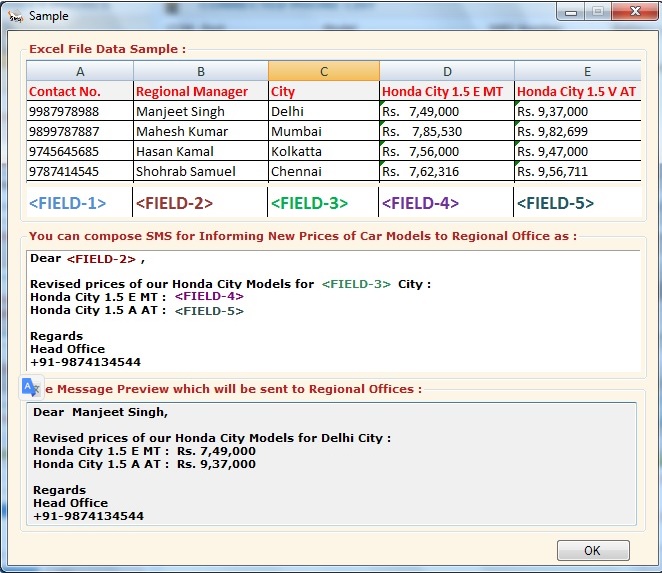Close the Sample window

[635, 11]
